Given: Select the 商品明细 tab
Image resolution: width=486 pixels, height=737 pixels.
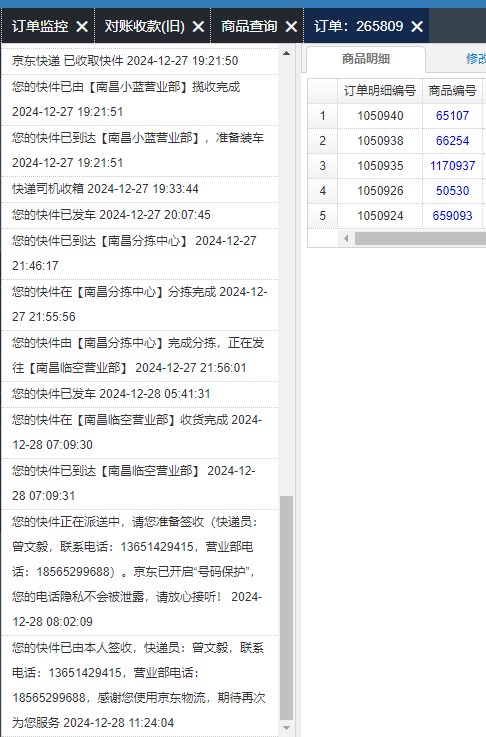Looking at the screenshot, I should click(x=366, y=59).
